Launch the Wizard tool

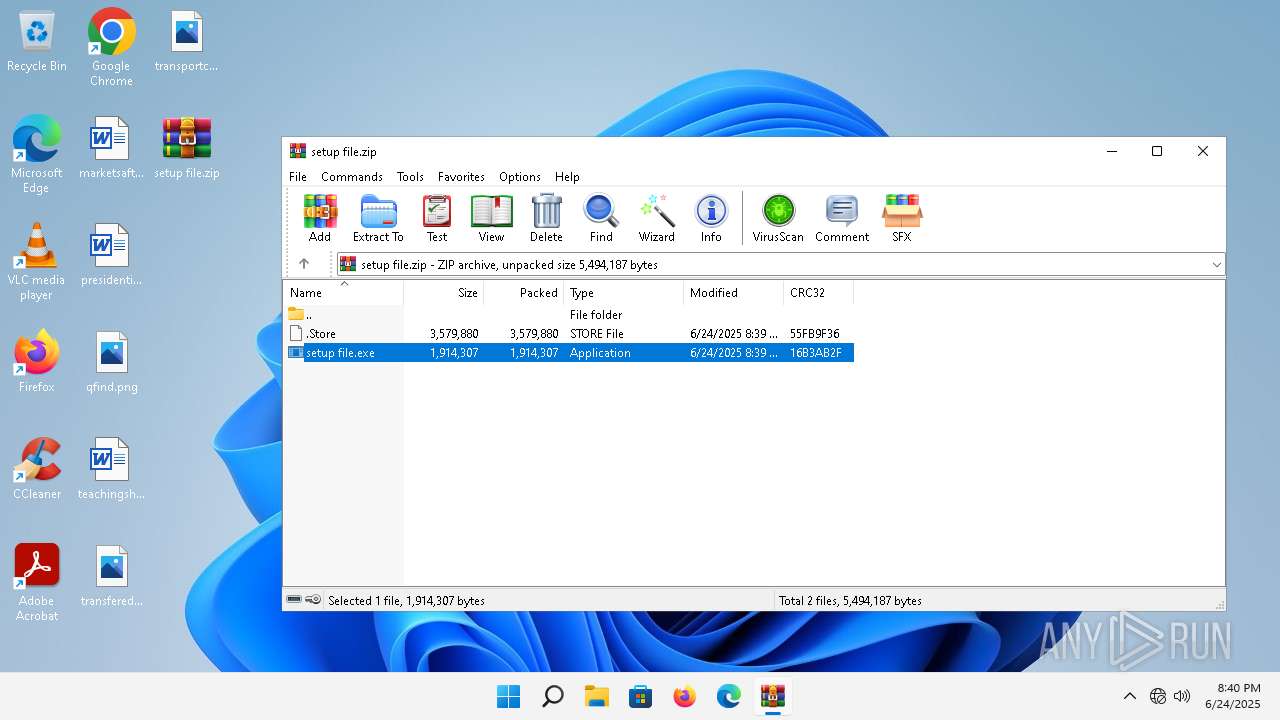point(657,218)
